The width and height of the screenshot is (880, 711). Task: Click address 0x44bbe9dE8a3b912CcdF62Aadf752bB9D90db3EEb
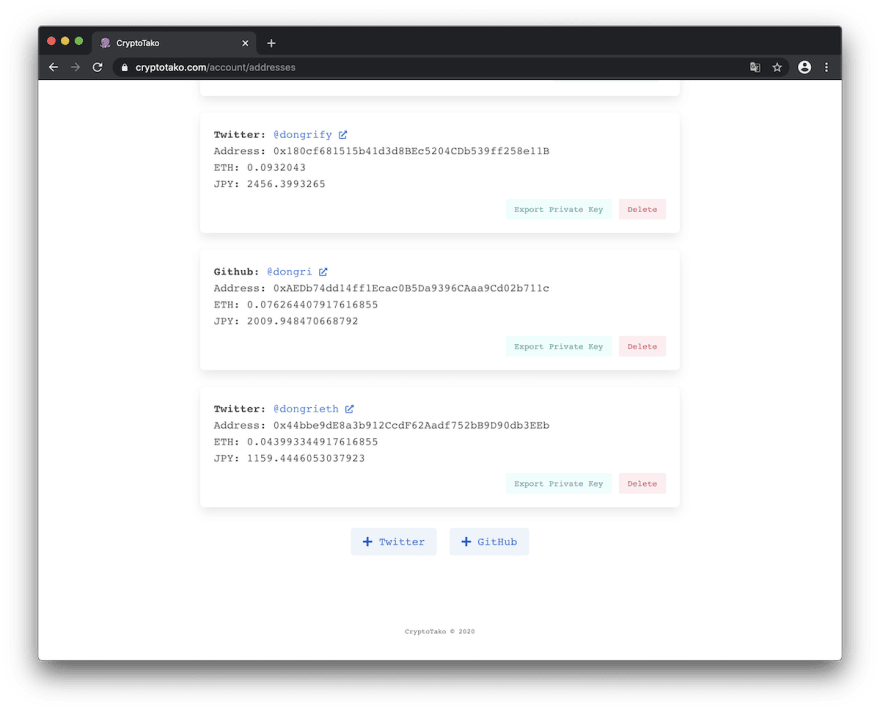(411, 425)
